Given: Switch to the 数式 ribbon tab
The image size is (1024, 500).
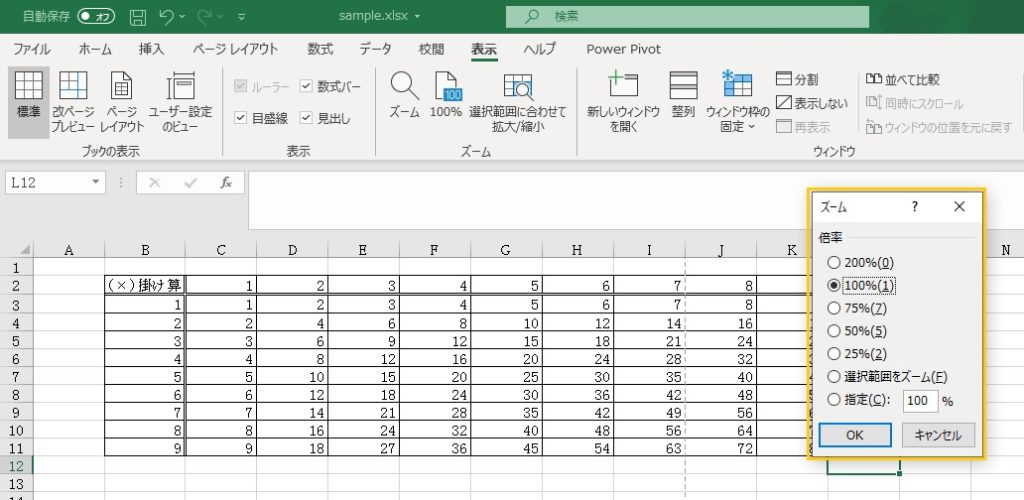Looking at the screenshot, I should pos(320,49).
